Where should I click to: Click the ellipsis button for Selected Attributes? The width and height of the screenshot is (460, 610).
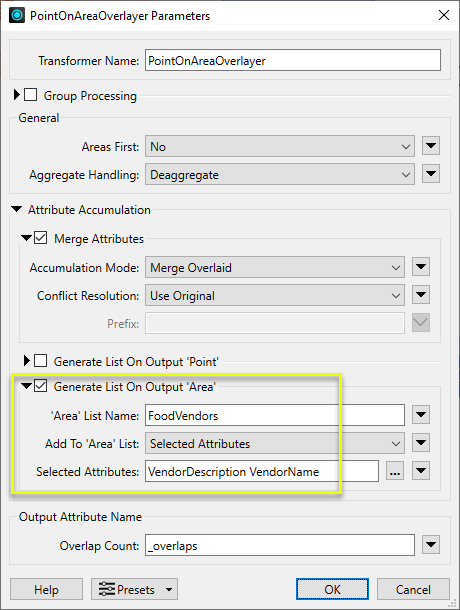tap(395, 471)
